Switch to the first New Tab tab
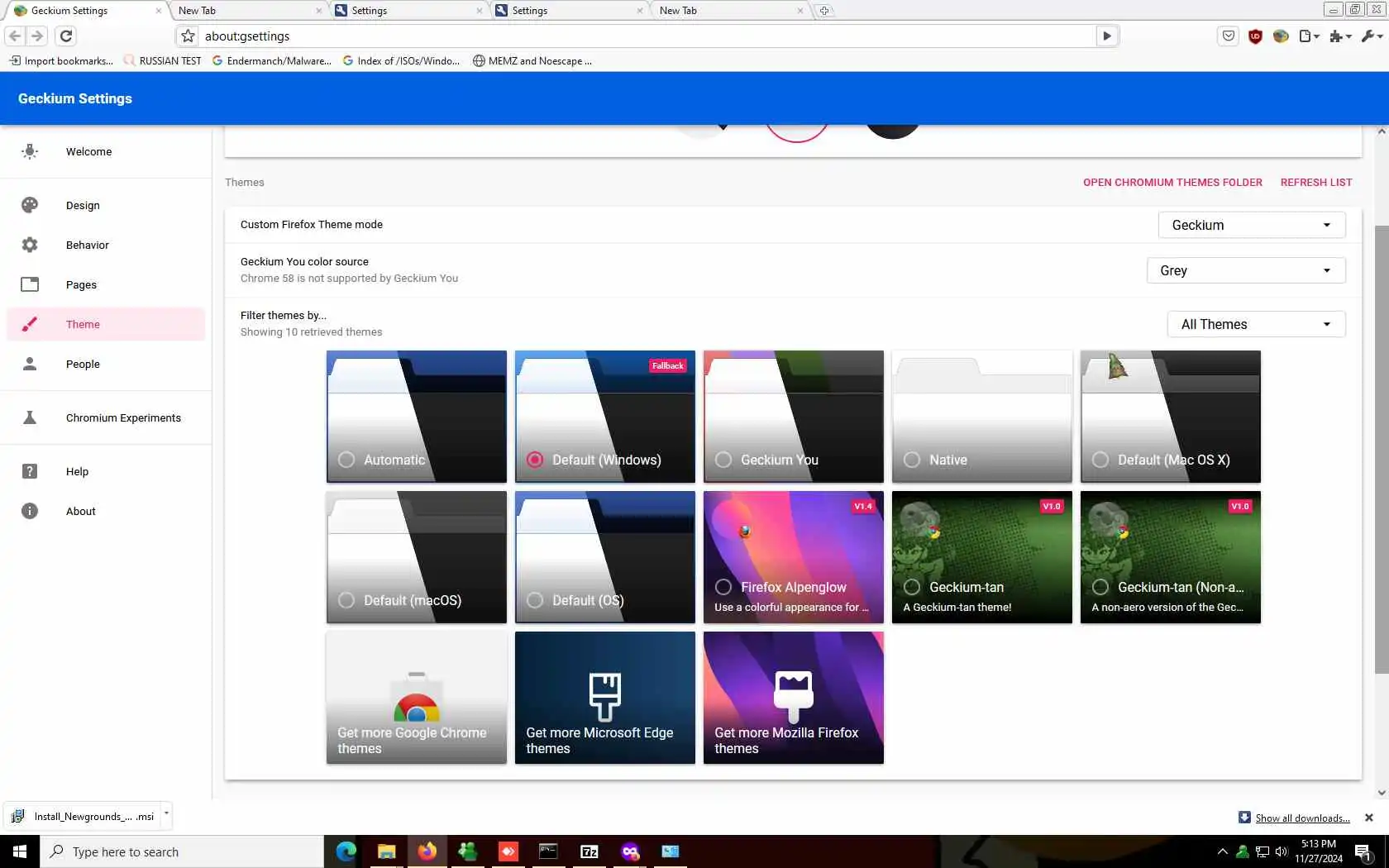Screen dimensions: 1389x868 (248, 11)
